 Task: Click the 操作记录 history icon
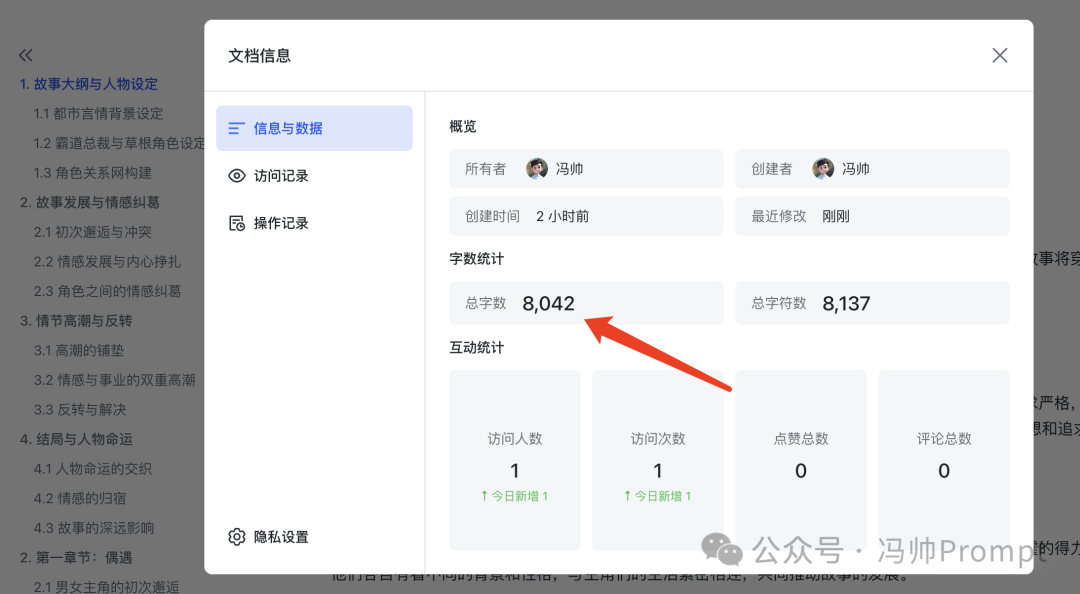[236, 223]
